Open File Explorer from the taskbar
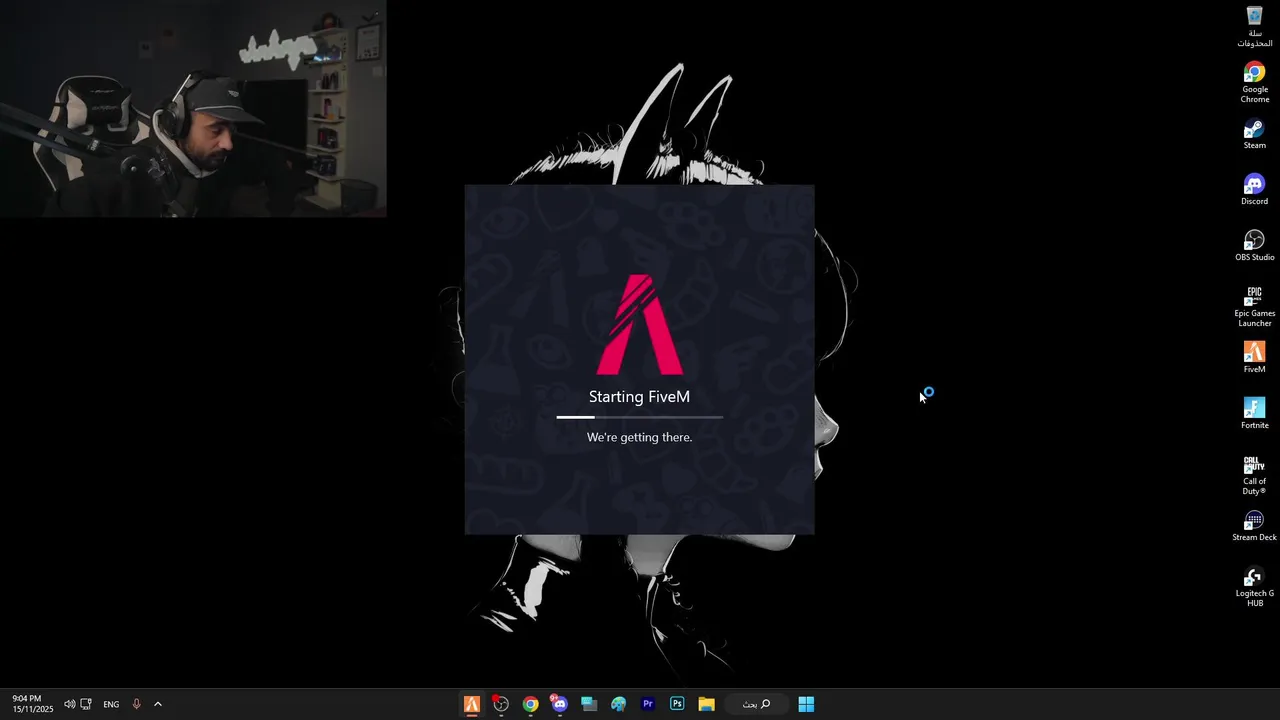 click(x=706, y=704)
